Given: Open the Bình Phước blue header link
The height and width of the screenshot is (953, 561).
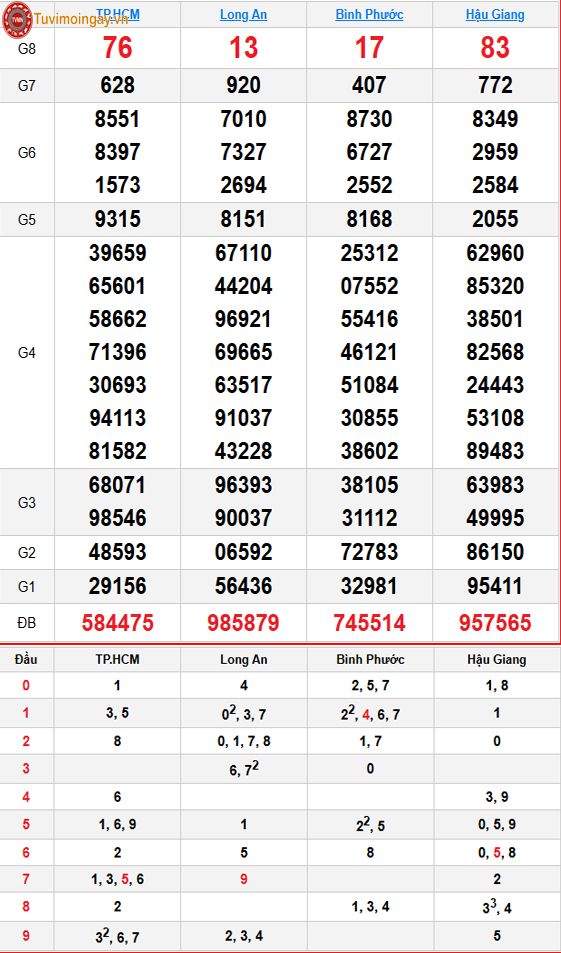Looking at the screenshot, I should point(369,14).
